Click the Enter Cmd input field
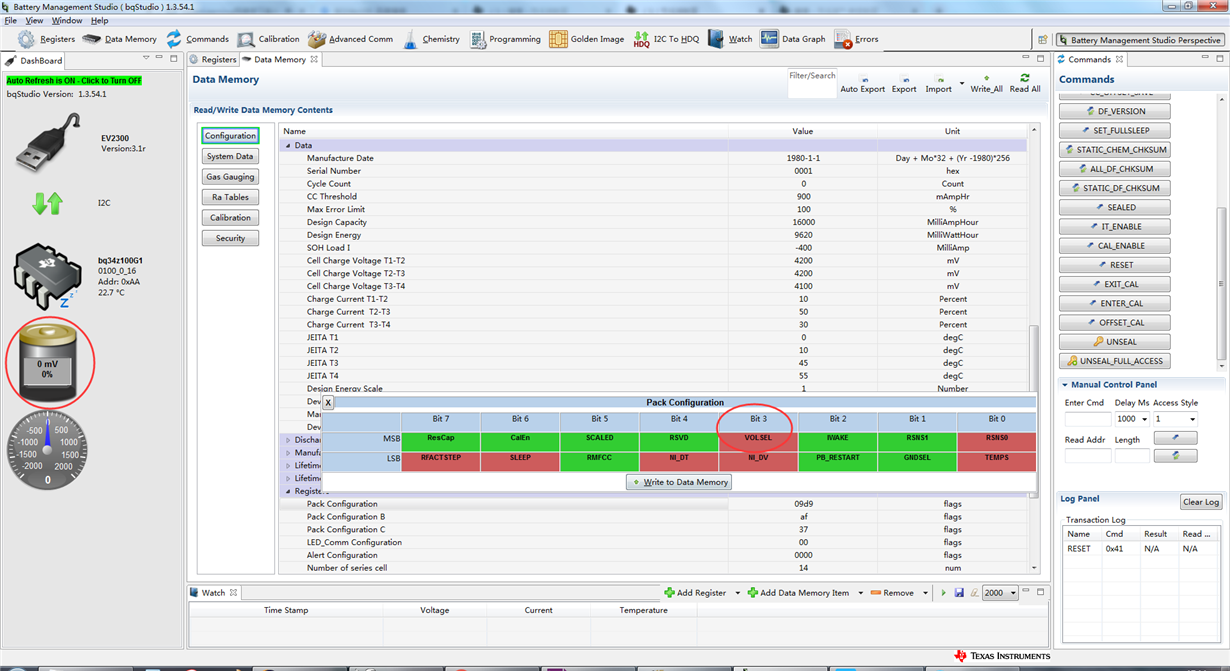1230x671 pixels. [1088, 419]
